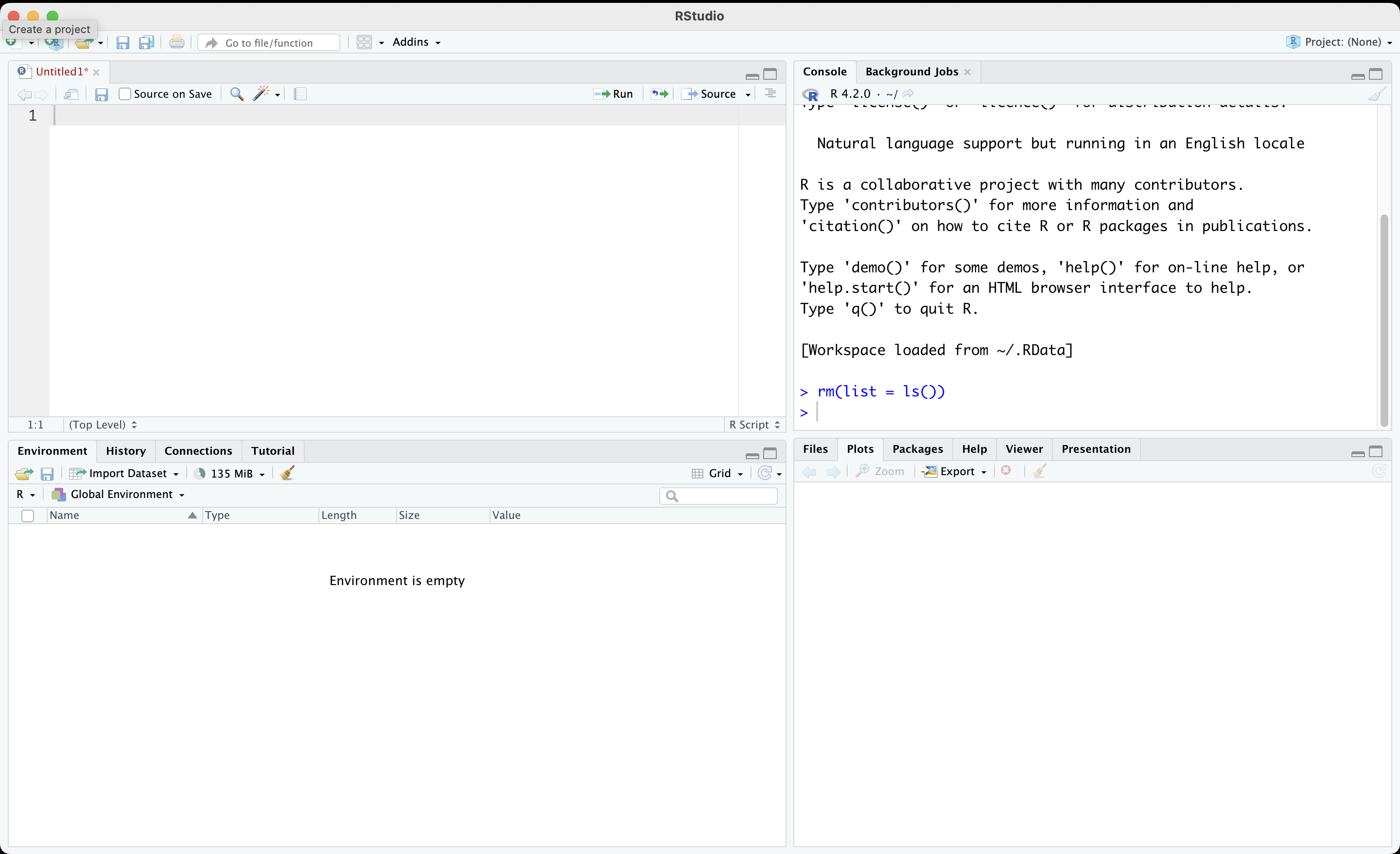Enable Source on Save checkbox
Viewport: 1400px width, 854px height.
[x=124, y=94]
